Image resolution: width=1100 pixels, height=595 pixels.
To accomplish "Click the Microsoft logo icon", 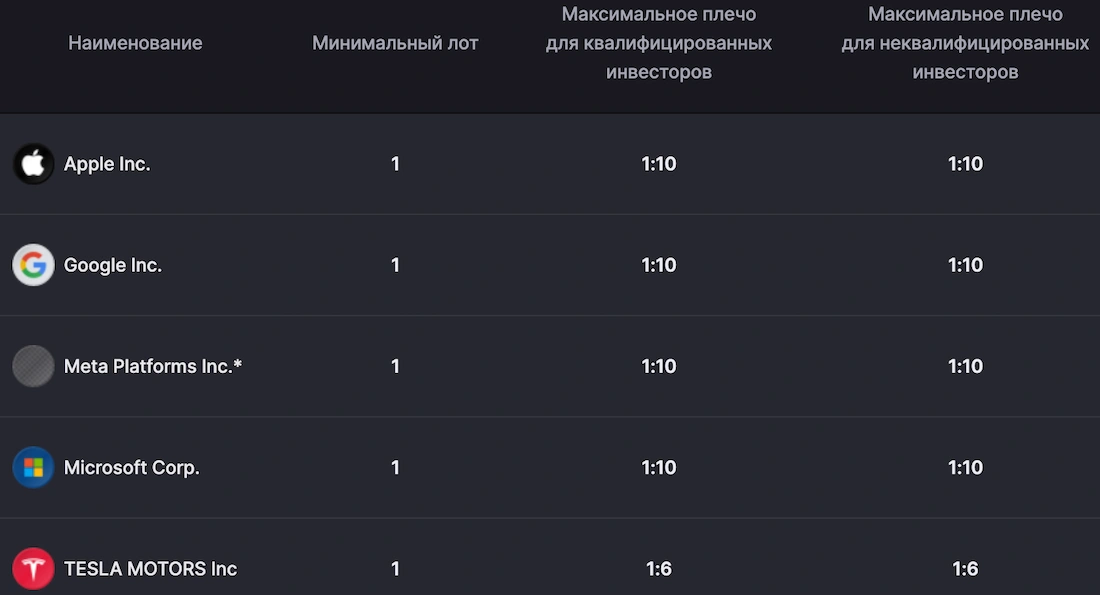I will (x=33, y=467).
